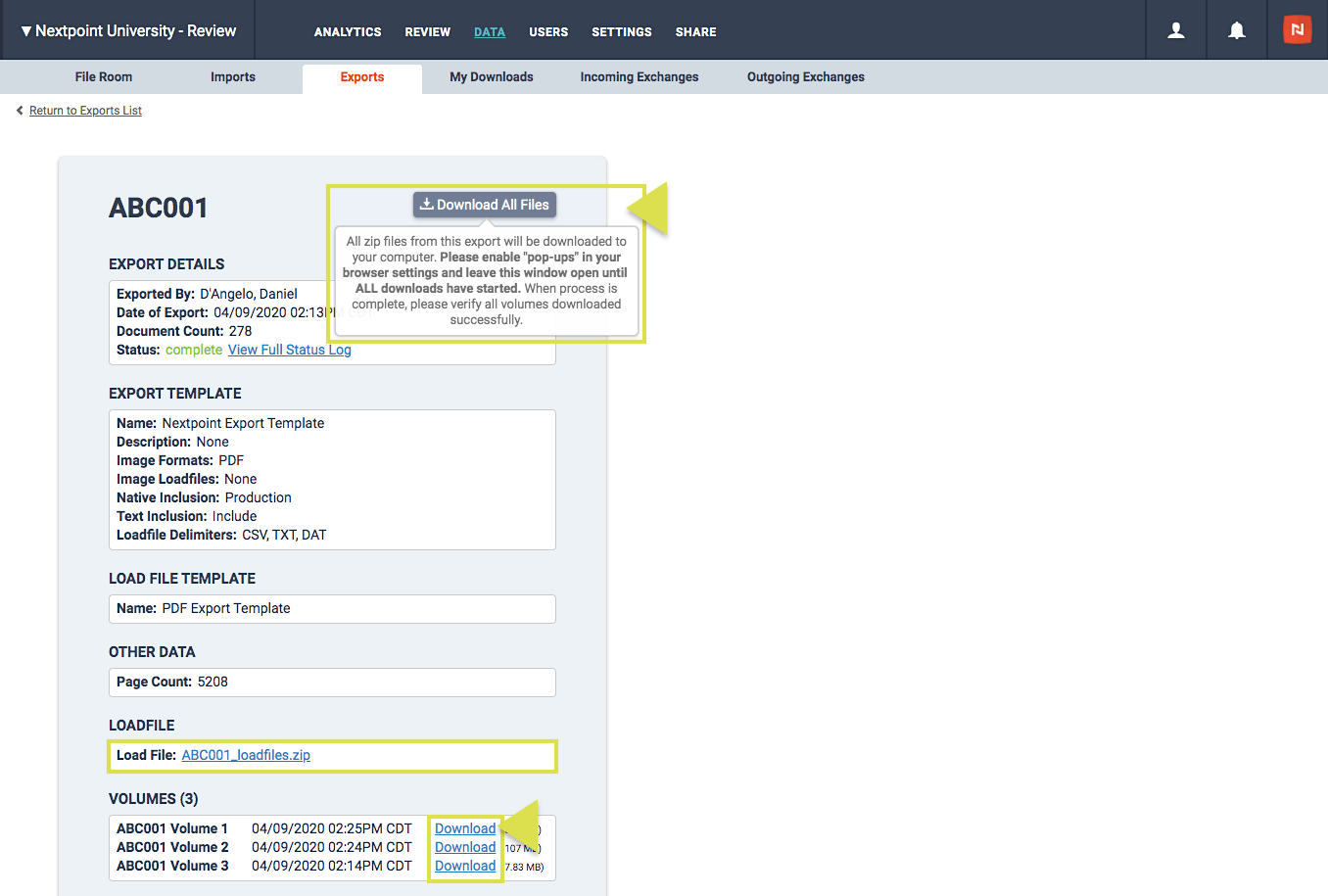Click the 'complete' status text
The image size is (1328, 896).
(194, 350)
